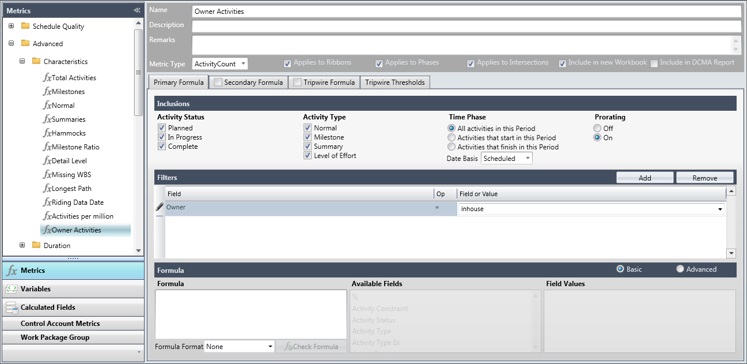Switch to the Tripwire Thresholds tab
747x364 pixels.
(x=395, y=82)
